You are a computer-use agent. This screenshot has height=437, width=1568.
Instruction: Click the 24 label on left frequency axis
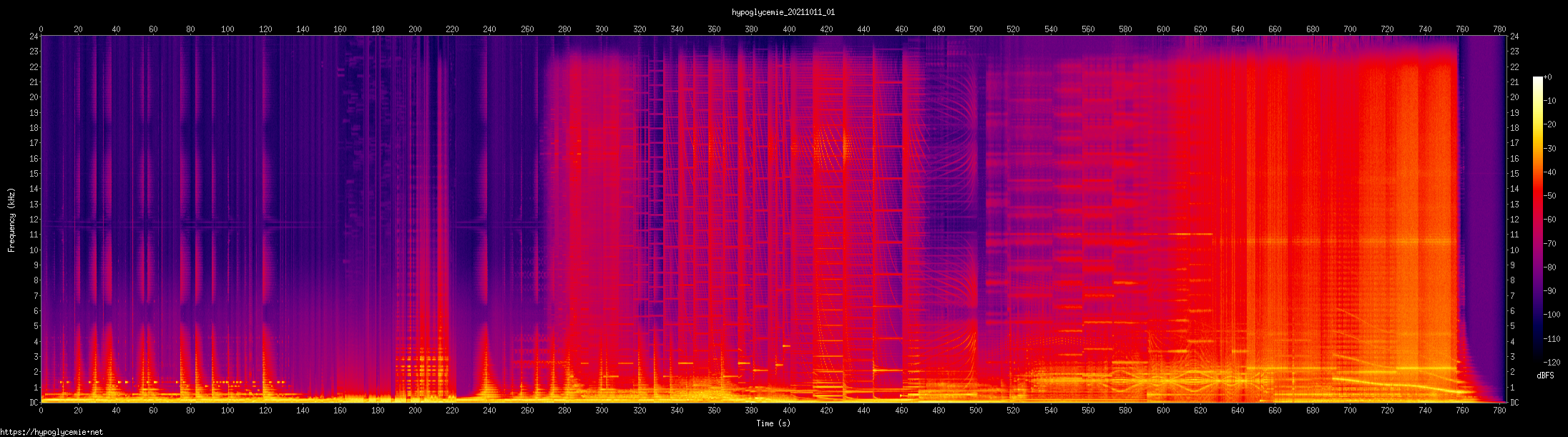[34, 36]
